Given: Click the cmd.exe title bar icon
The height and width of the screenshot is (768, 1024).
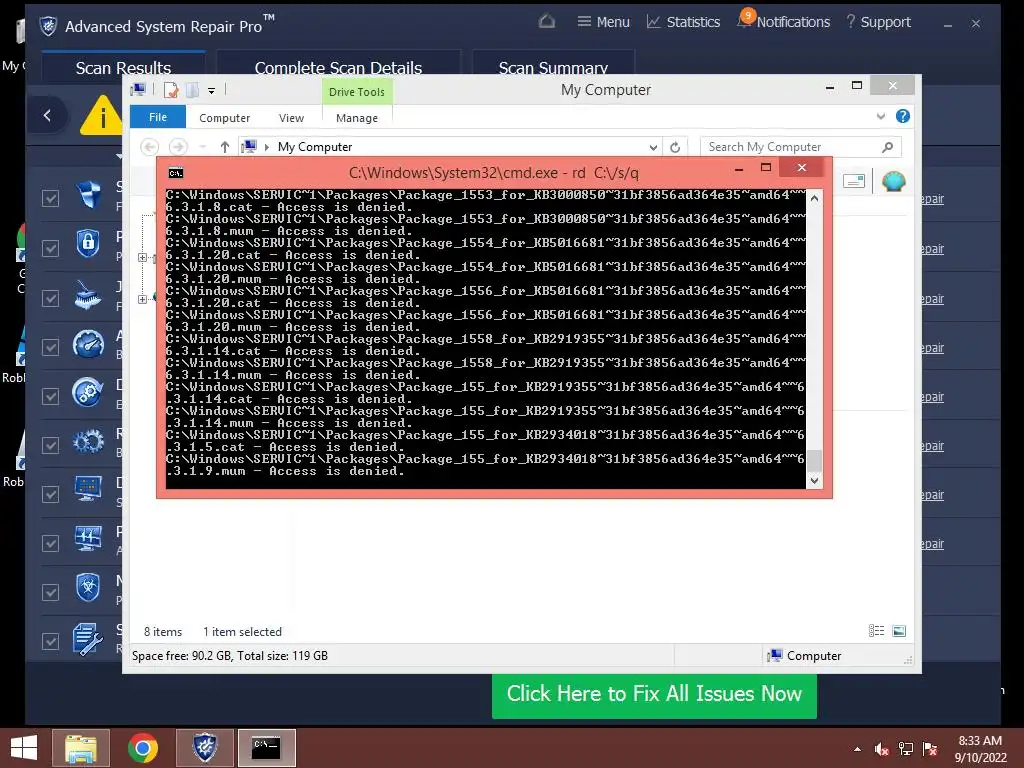Looking at the screenshot, I should click(x=176, y=173).
